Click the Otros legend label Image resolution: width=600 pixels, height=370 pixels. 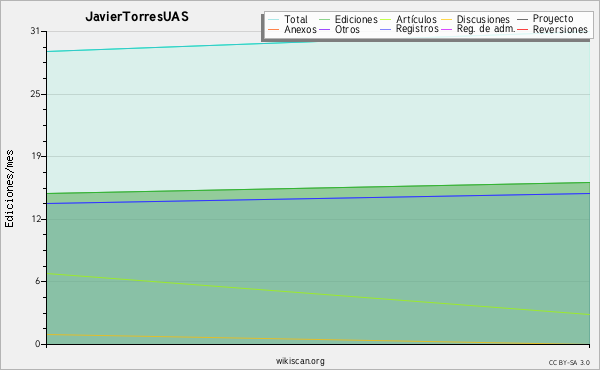(x=347, y=29)
